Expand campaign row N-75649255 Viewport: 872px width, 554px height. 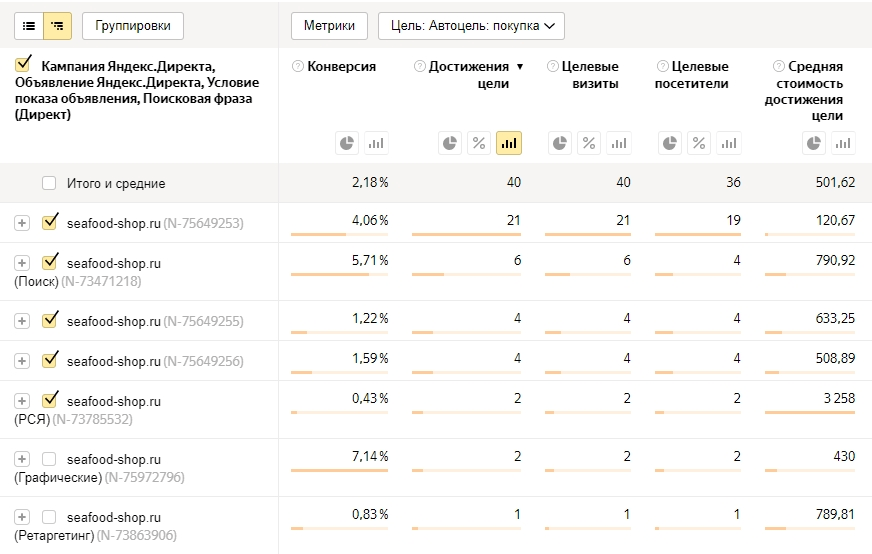[x=22, y=321]
